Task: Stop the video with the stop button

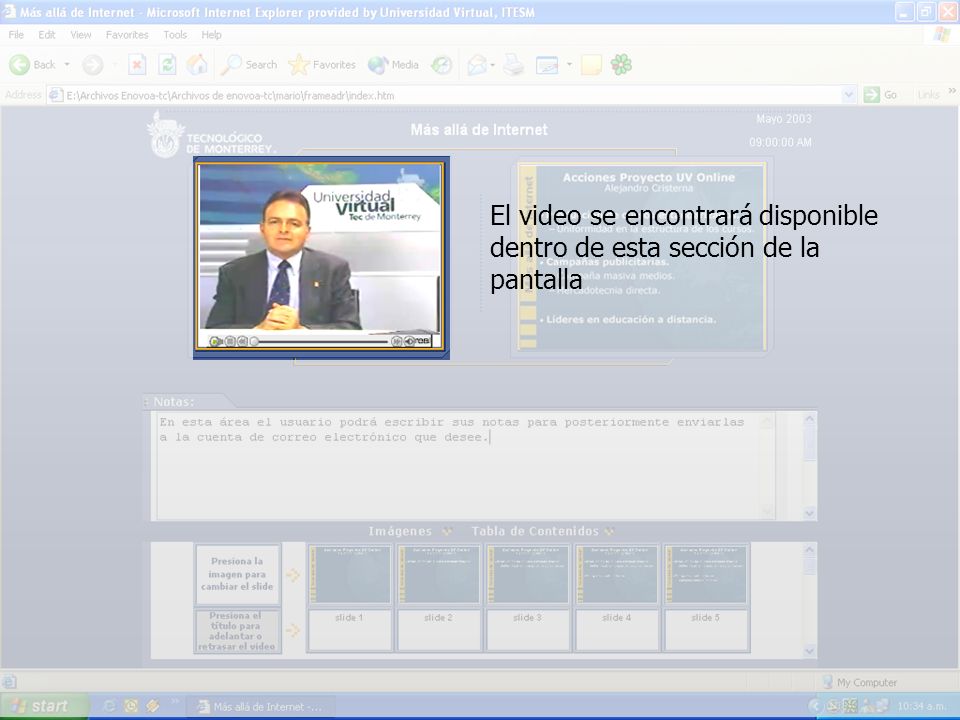Action: click(x=230, y=342)
